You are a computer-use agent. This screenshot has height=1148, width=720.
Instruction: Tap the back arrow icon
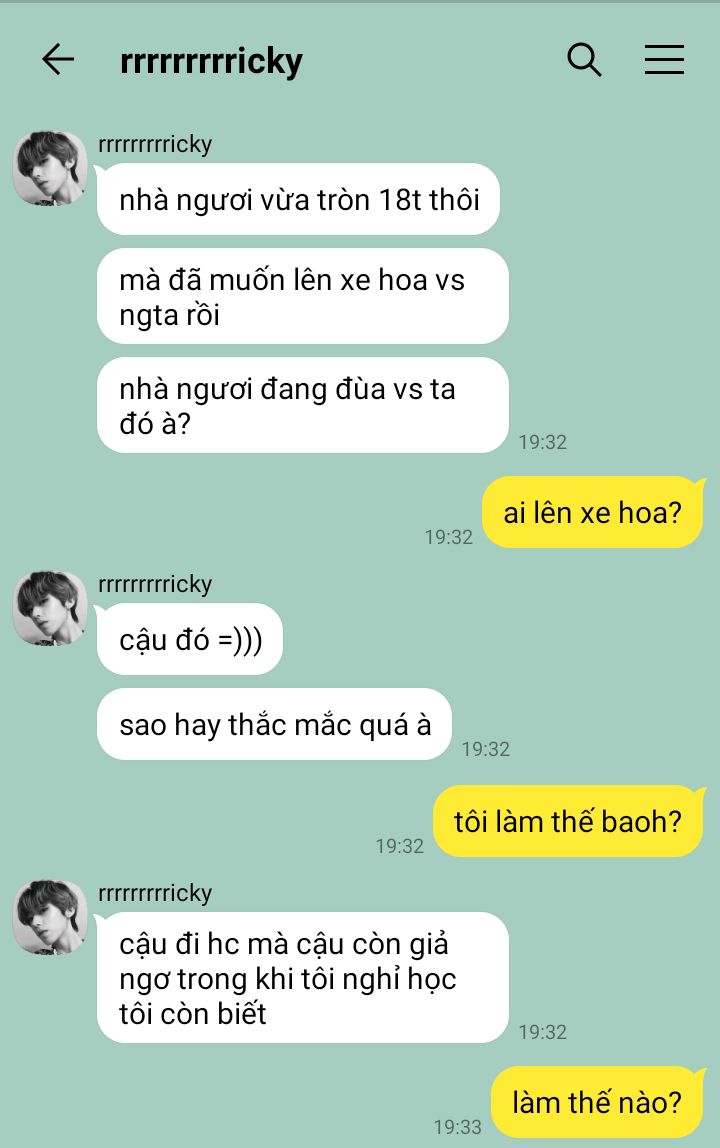pyautogui.click(x=58, y=59)
